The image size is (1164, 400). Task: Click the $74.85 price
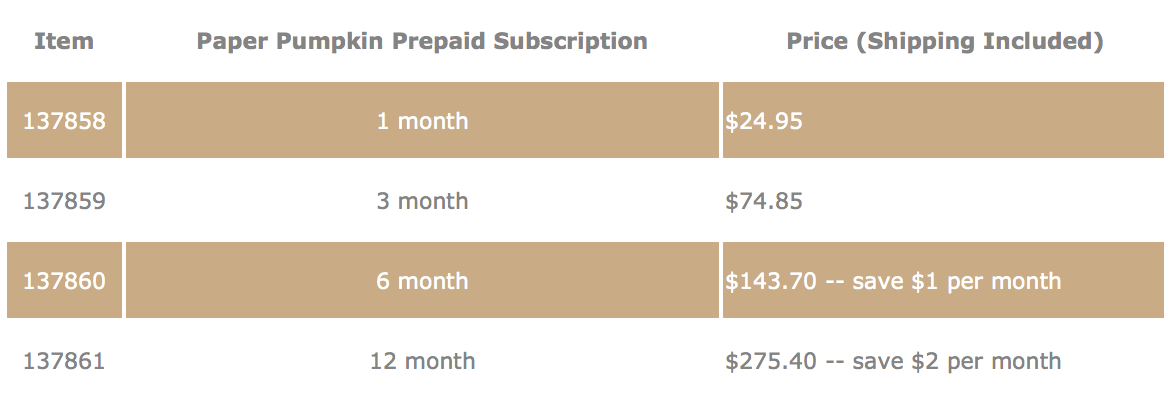tap(764, 200)
